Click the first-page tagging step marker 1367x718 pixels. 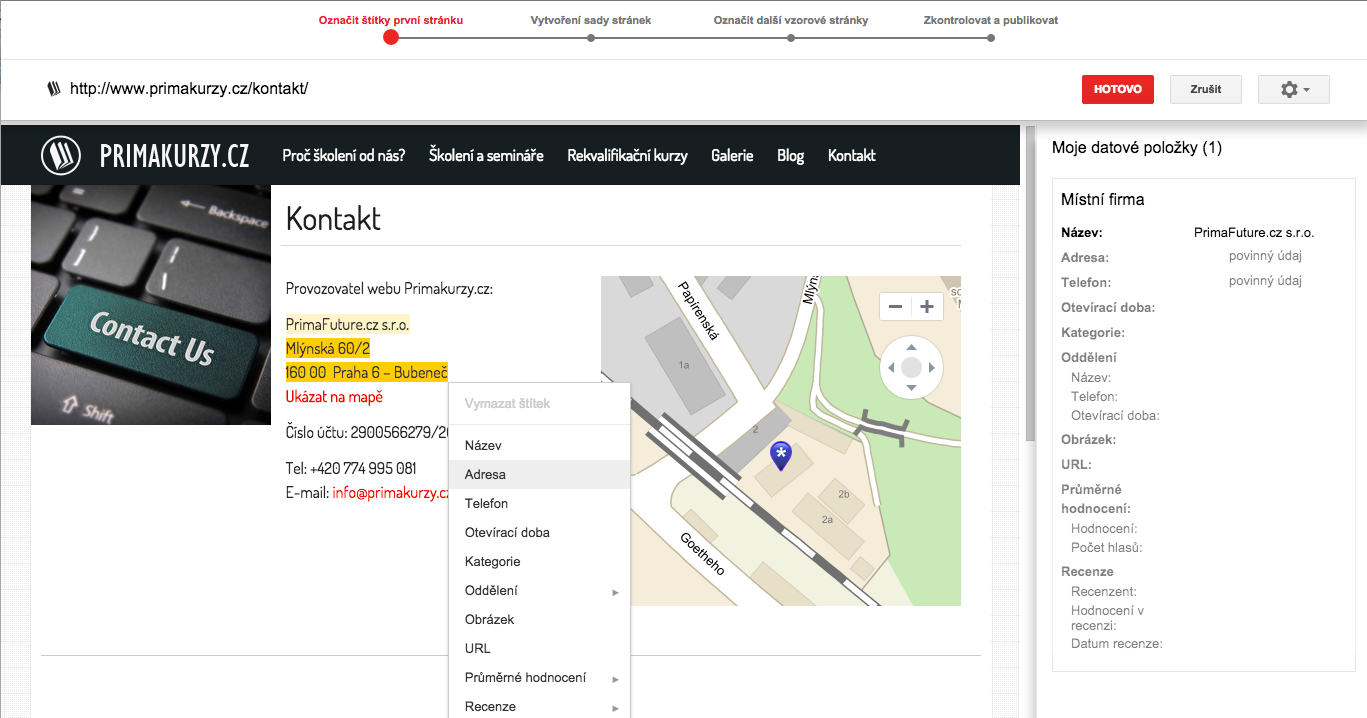tap(391, 37)
